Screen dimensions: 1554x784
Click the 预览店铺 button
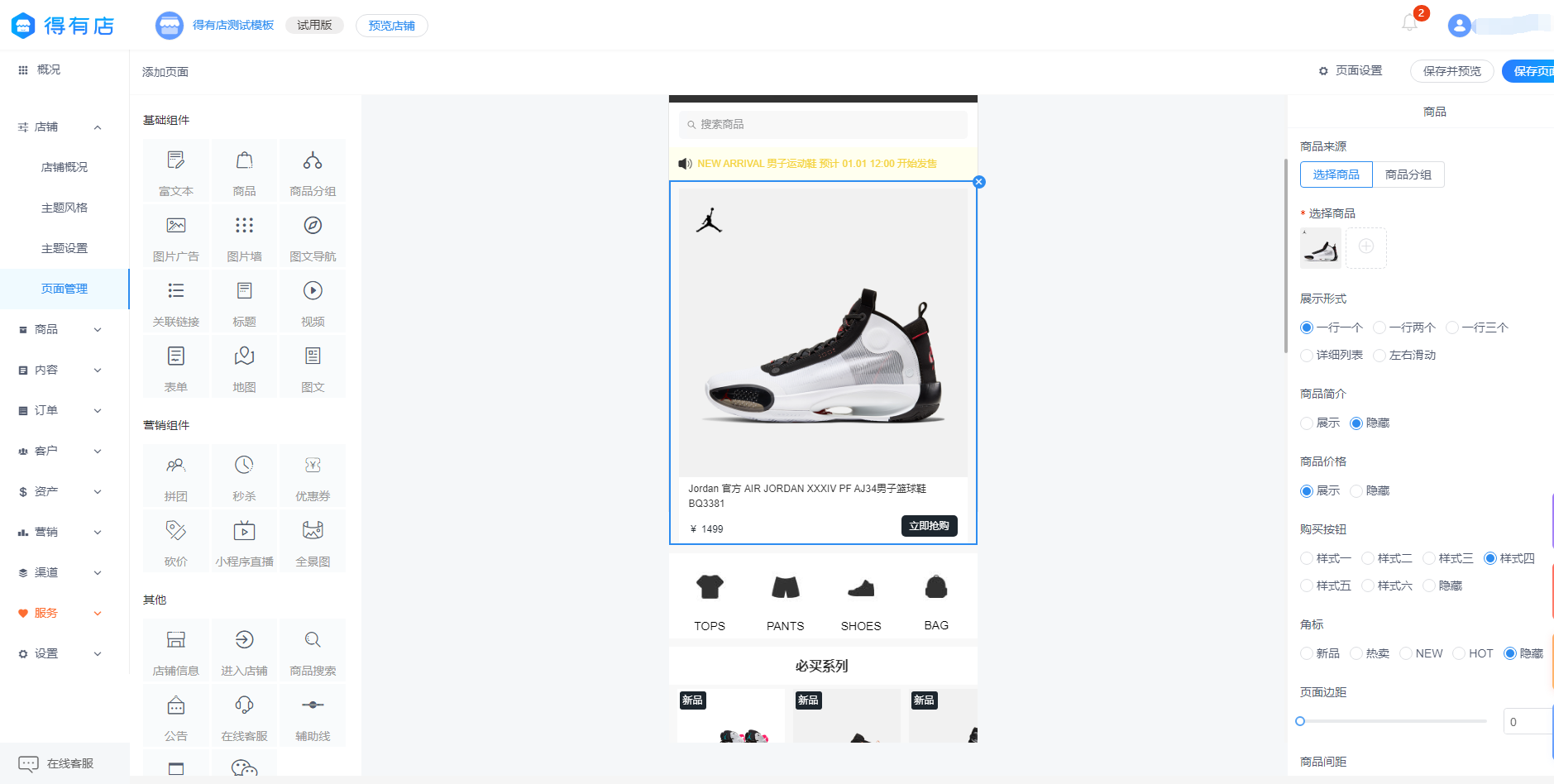392,26
